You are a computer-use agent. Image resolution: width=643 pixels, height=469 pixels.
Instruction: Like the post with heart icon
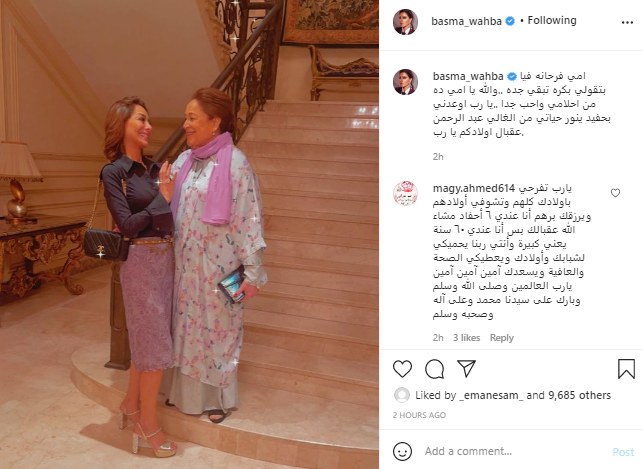[x=402, y=369]
